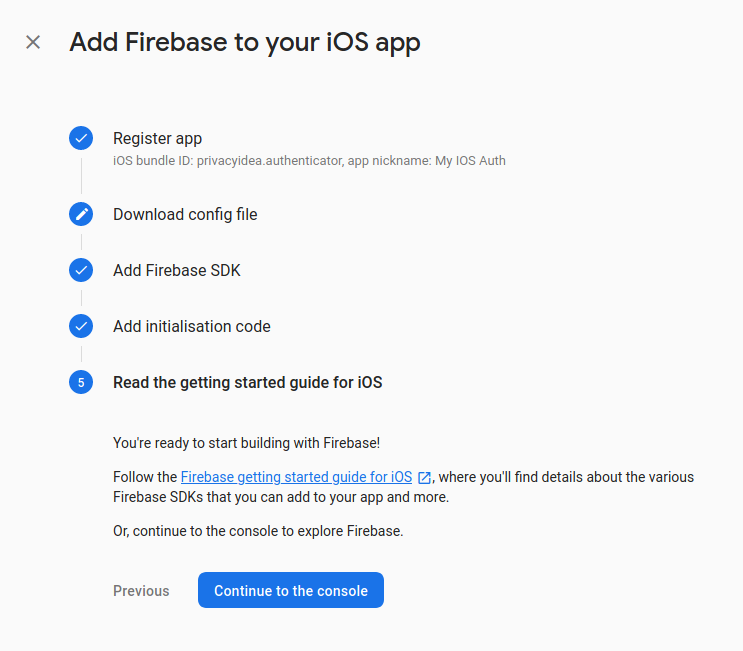Click the You're ready to start building text
Viewport: 743px width, 651px height.
pyautogui.click(x=246, y=443)
